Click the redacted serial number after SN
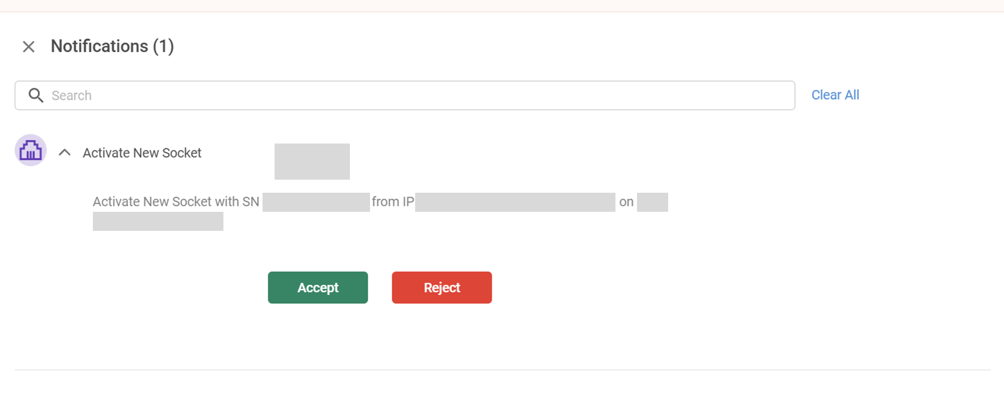 316,202
